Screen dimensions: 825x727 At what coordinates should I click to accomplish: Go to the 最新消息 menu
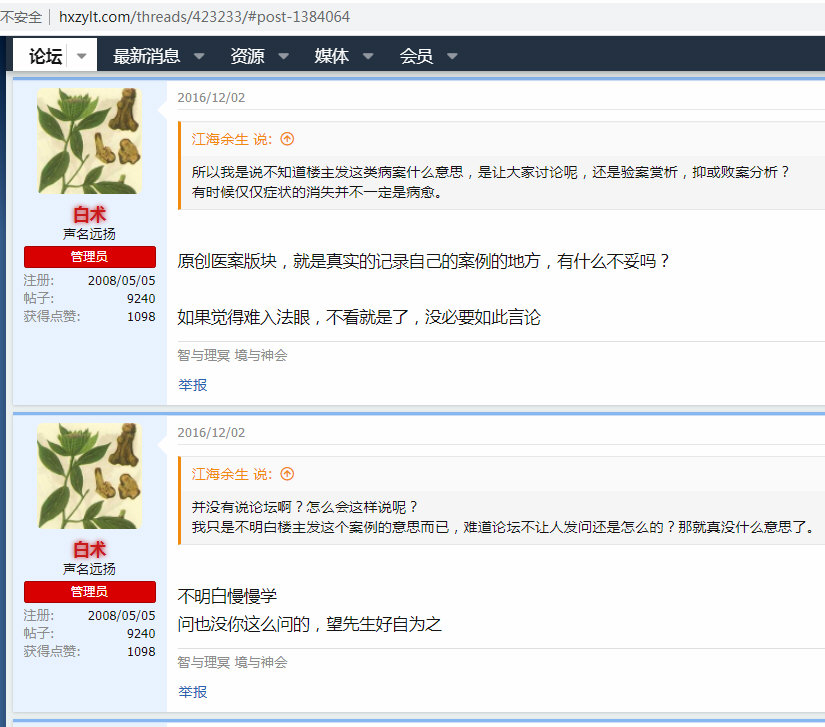[146, 56]
